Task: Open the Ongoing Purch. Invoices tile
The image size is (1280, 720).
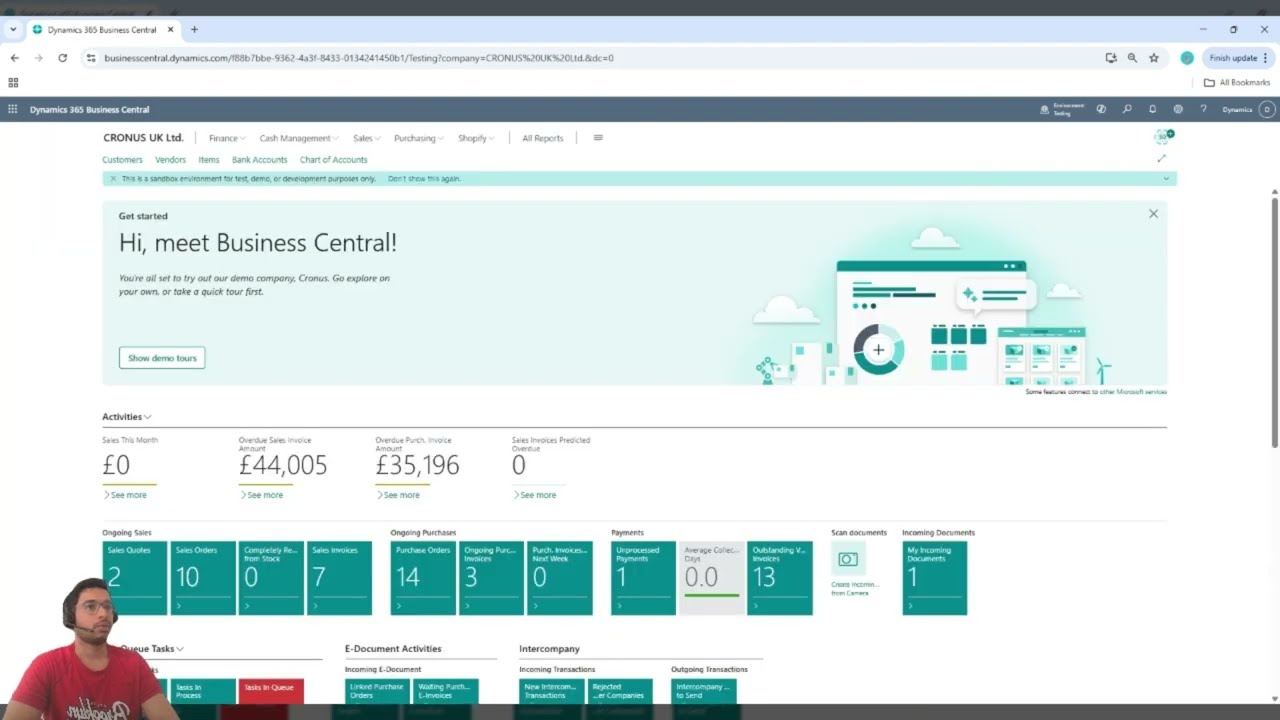Action: pos(491,578)
